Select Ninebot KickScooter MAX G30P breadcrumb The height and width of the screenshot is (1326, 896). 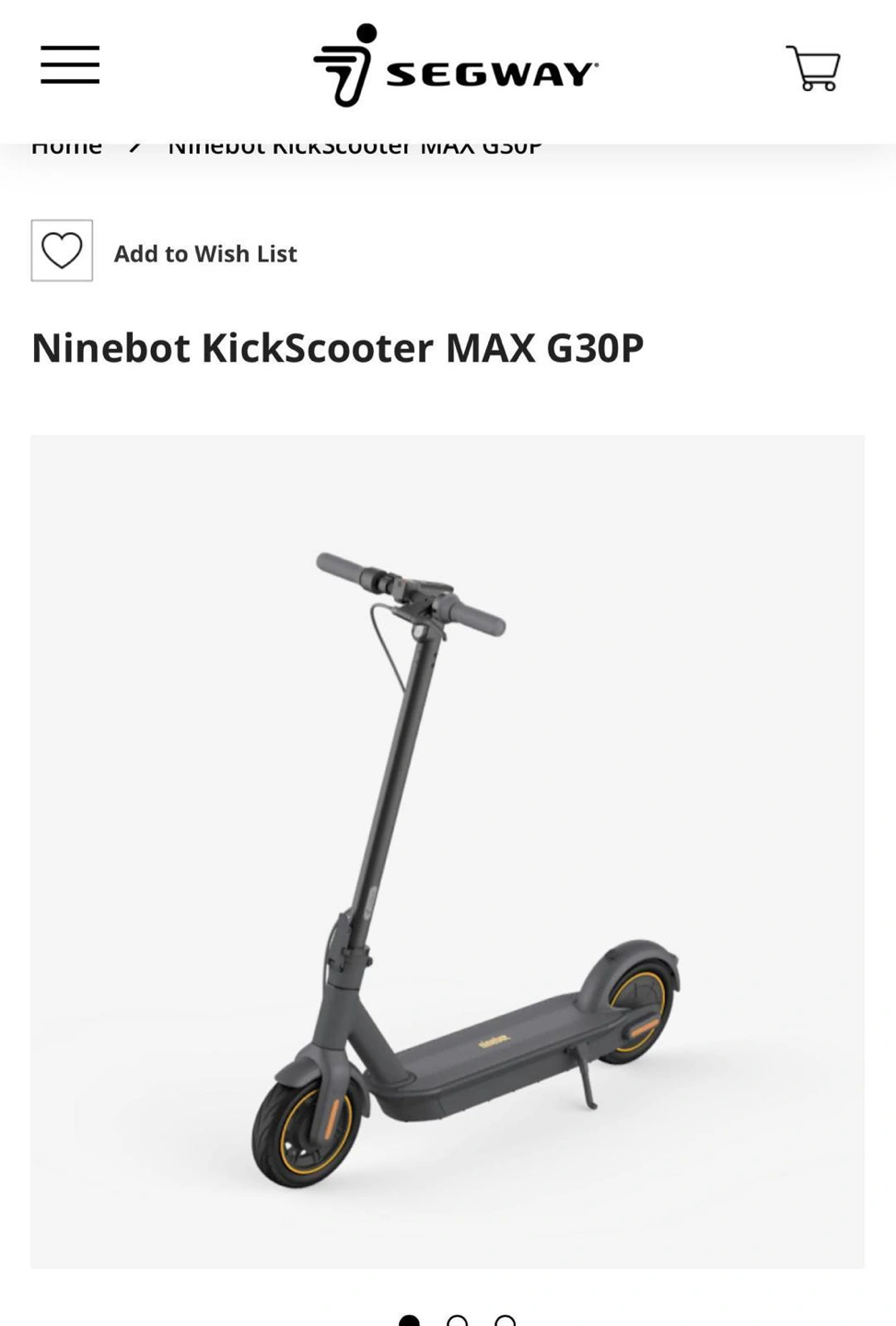(355, 147)
